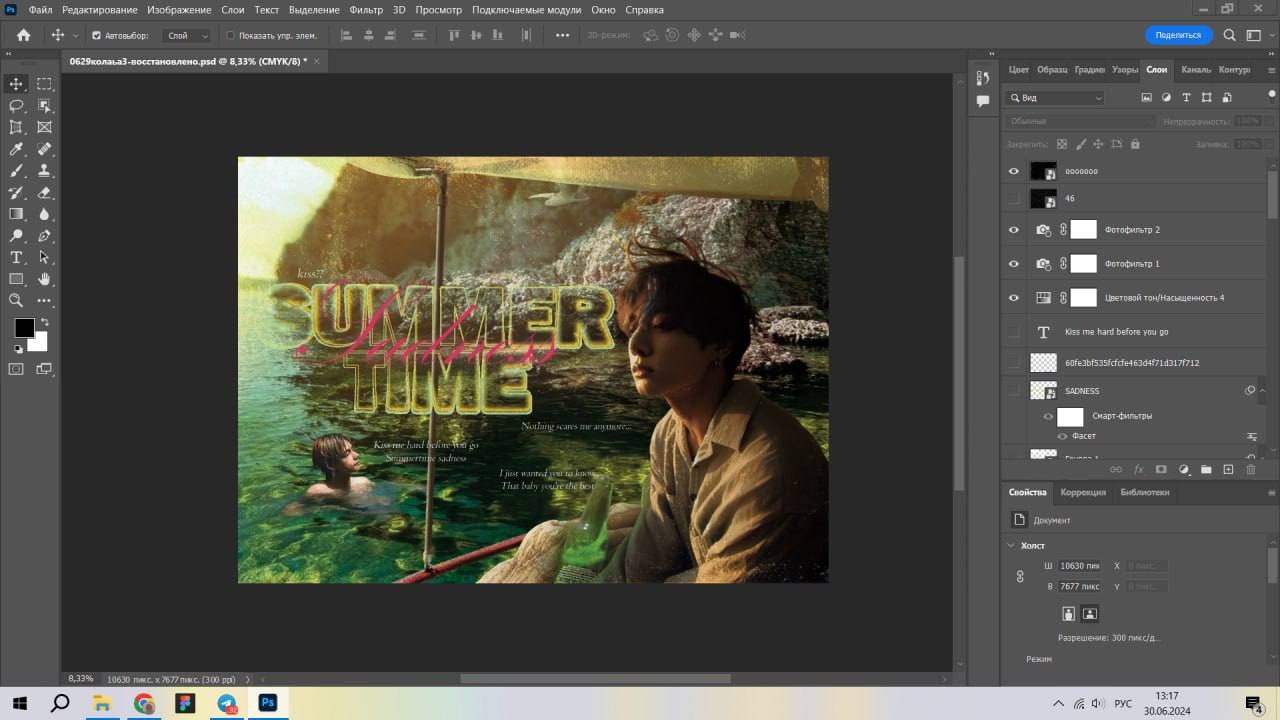Select the Lasso tool
1280x720 pixels.
click(x=16, y=106)
